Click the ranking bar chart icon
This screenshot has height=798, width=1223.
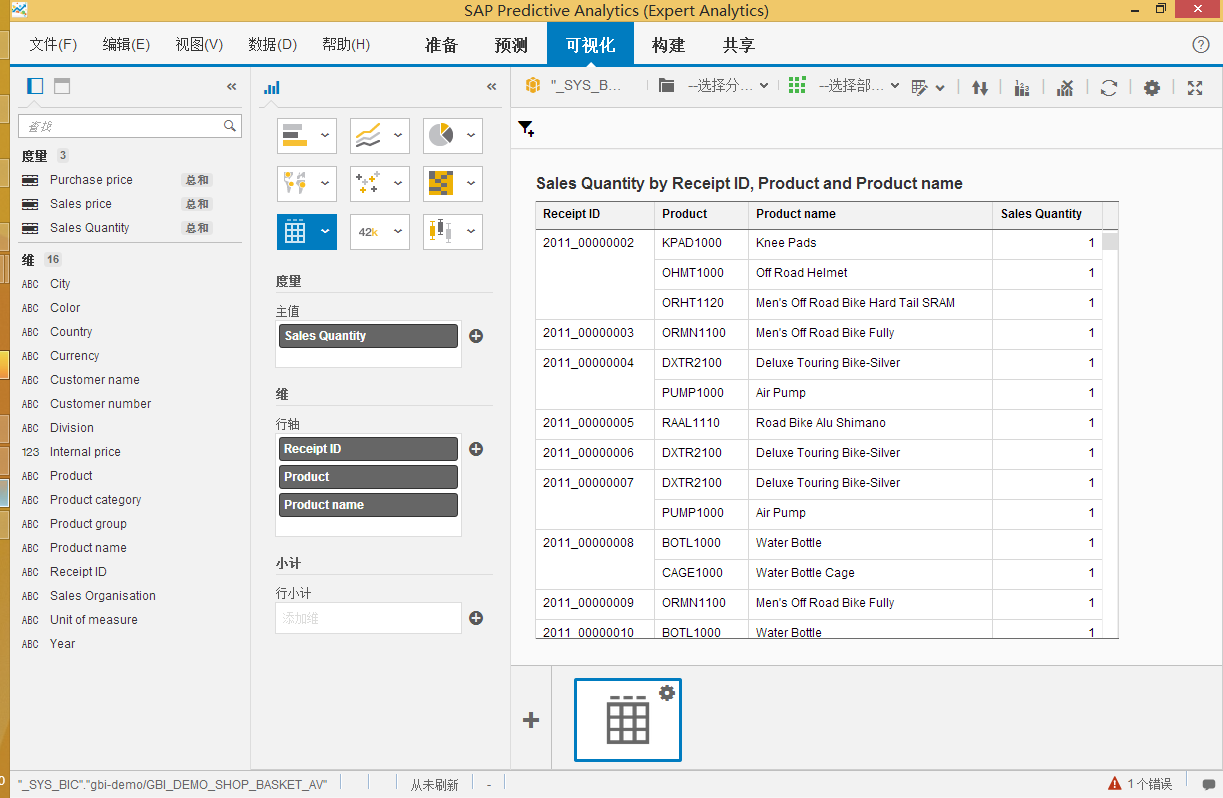coord(1021,87)
